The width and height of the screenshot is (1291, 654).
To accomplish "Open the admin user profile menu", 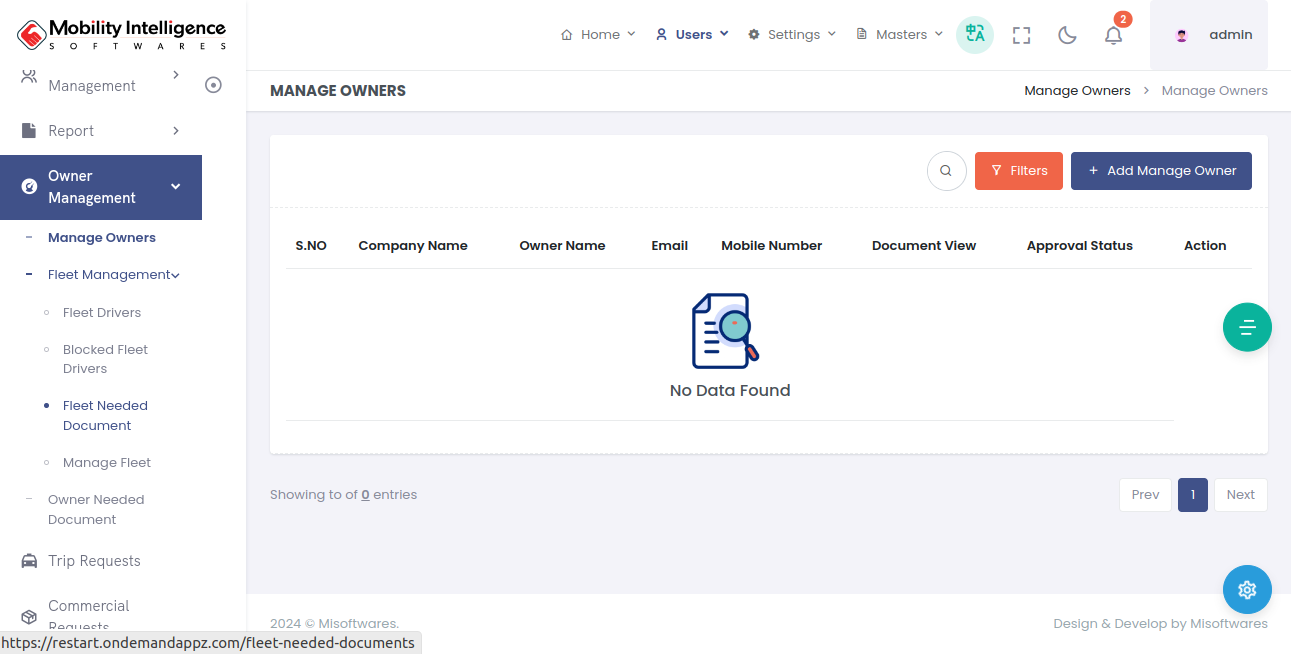I will click(1209, 35).
